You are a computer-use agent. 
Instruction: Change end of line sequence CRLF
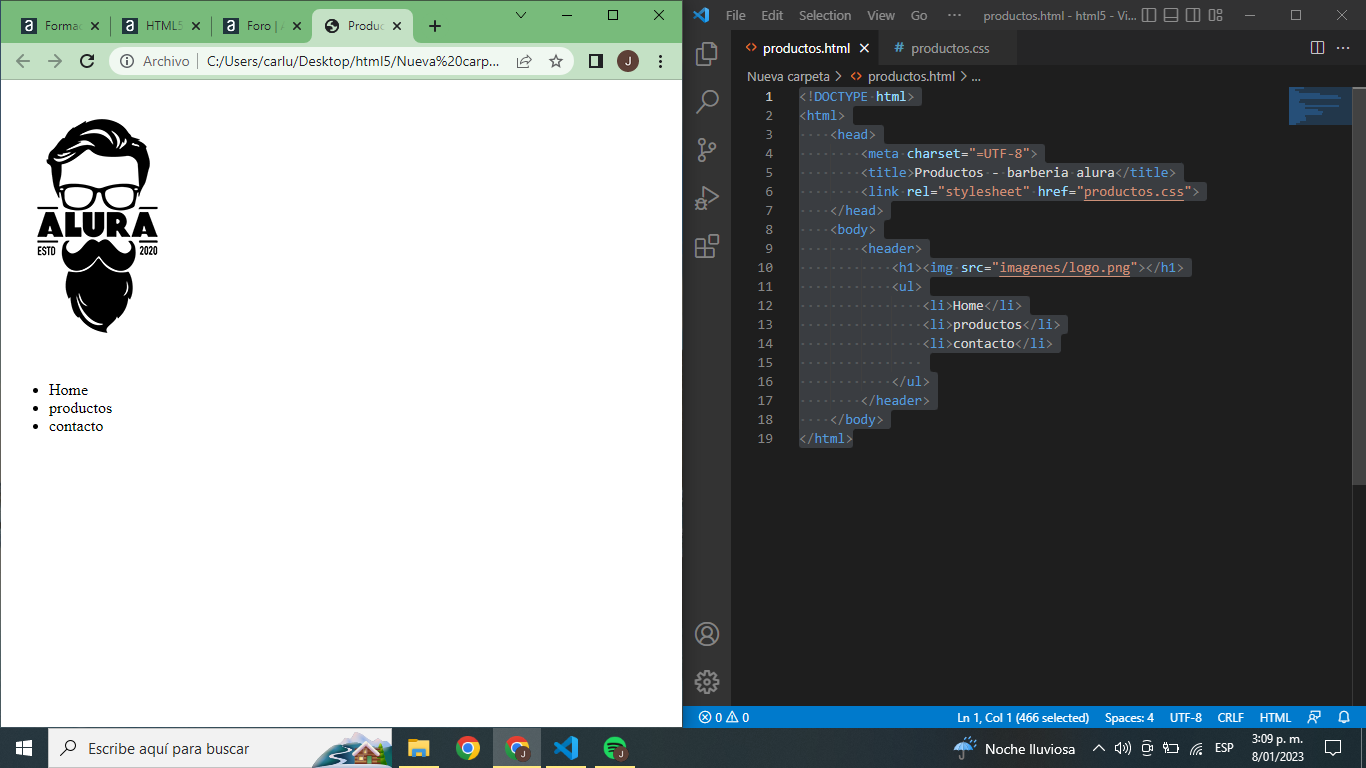click(x=1230, y=717)
